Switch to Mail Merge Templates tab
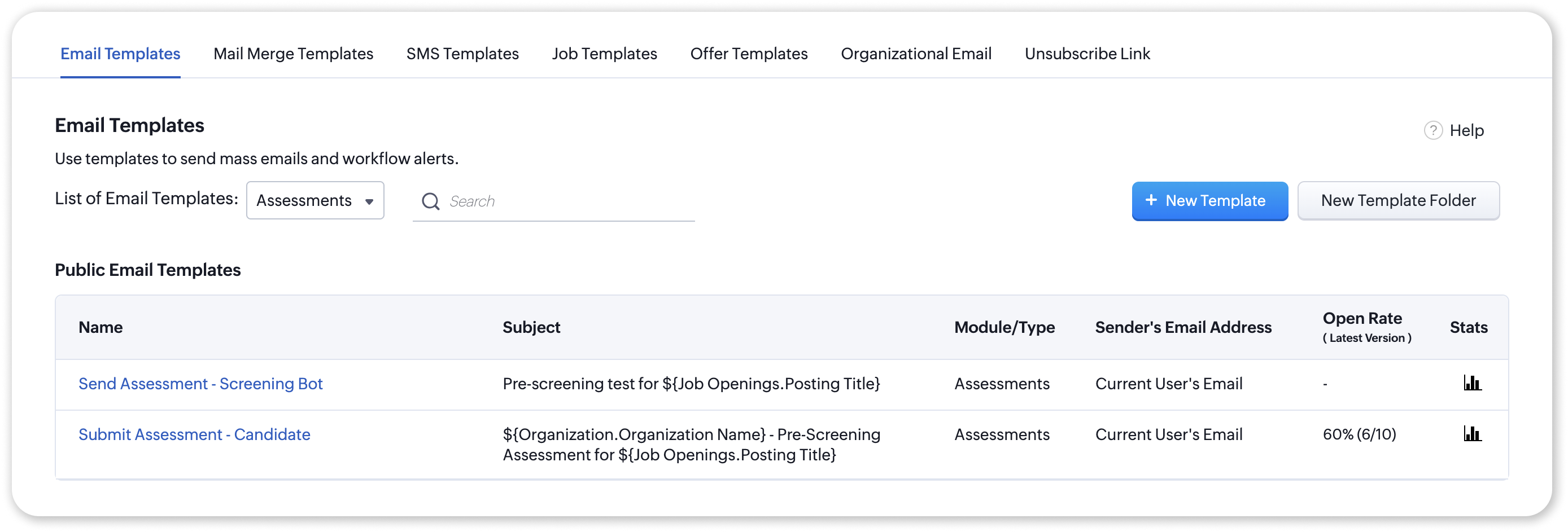Viewport: 1568px width, 532px height. click(x=294, y=54)
